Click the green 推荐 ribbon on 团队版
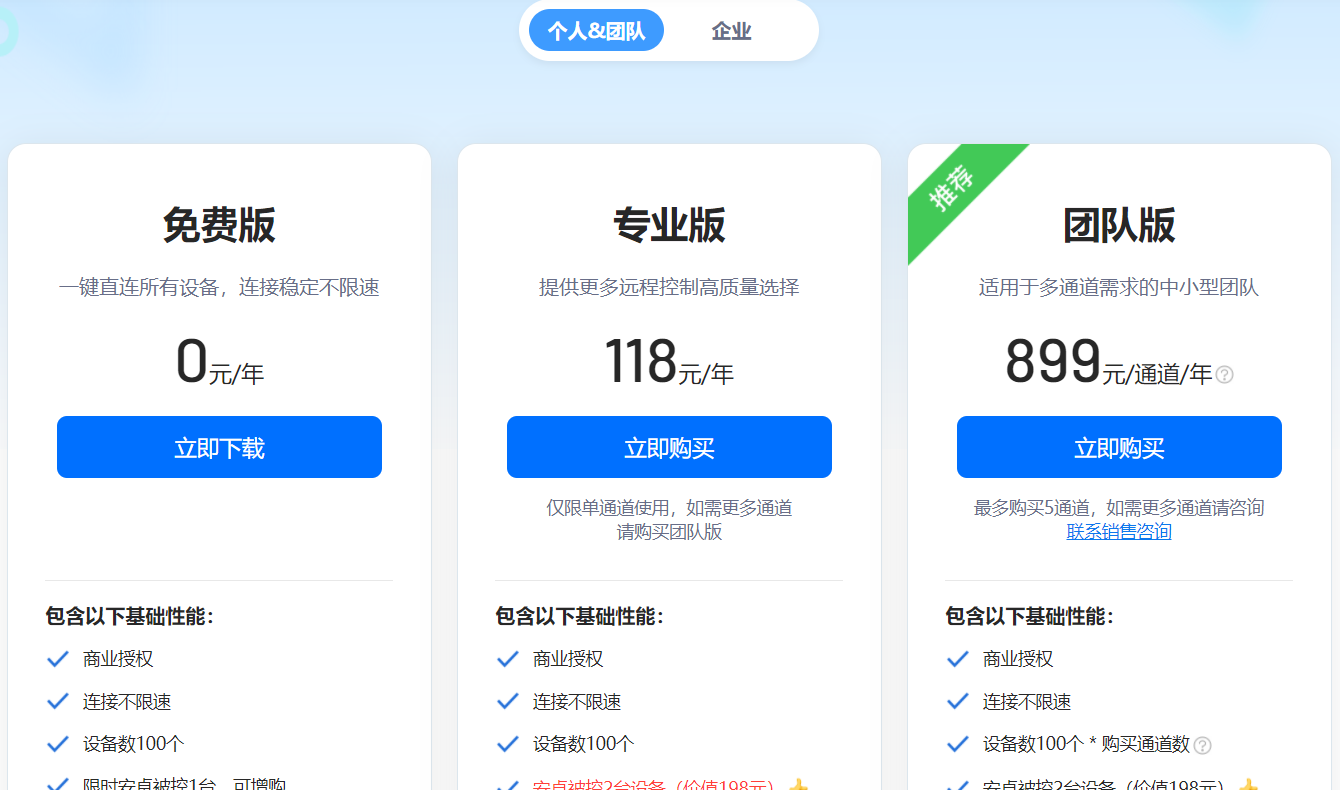 (953, 189)
